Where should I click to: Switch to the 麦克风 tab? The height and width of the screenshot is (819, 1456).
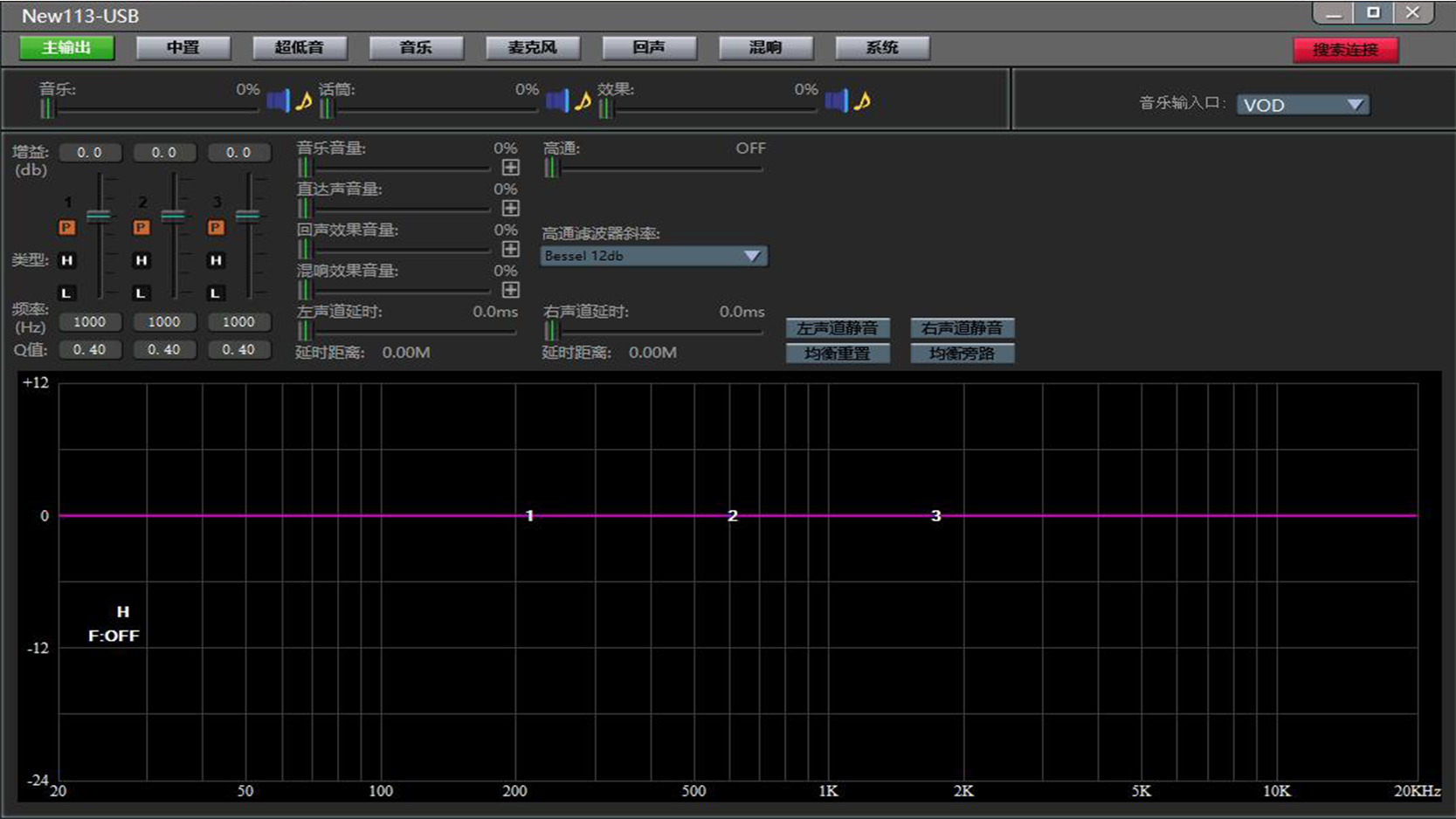(533, 48)
